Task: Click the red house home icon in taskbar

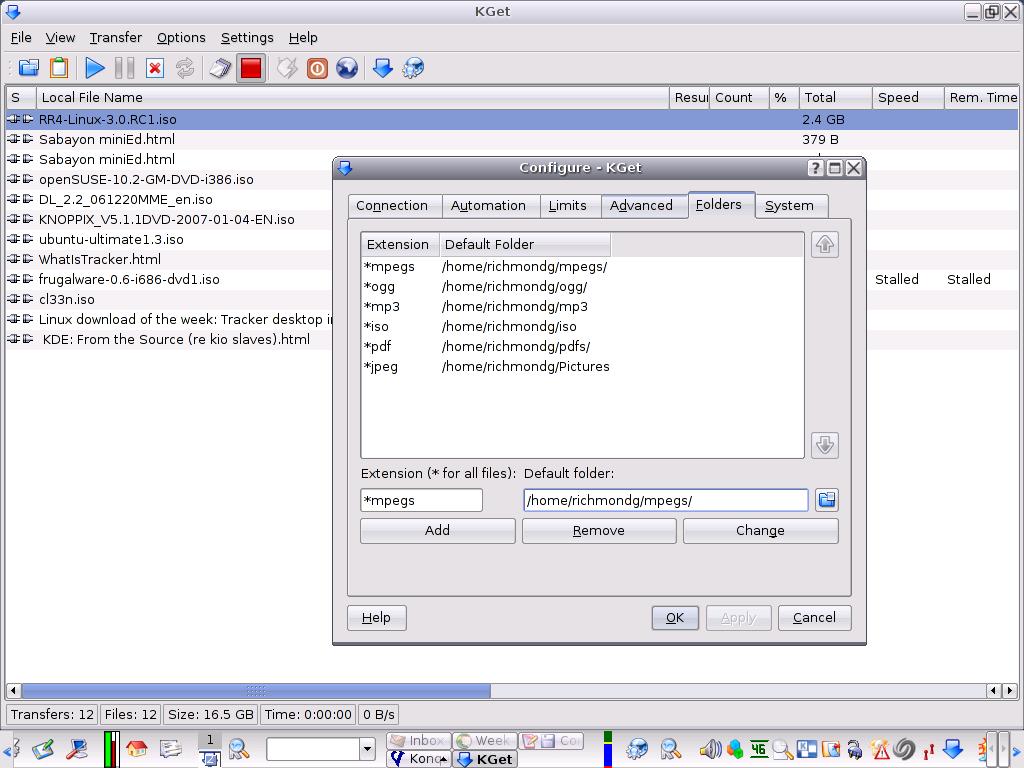Action: point(136,748)
